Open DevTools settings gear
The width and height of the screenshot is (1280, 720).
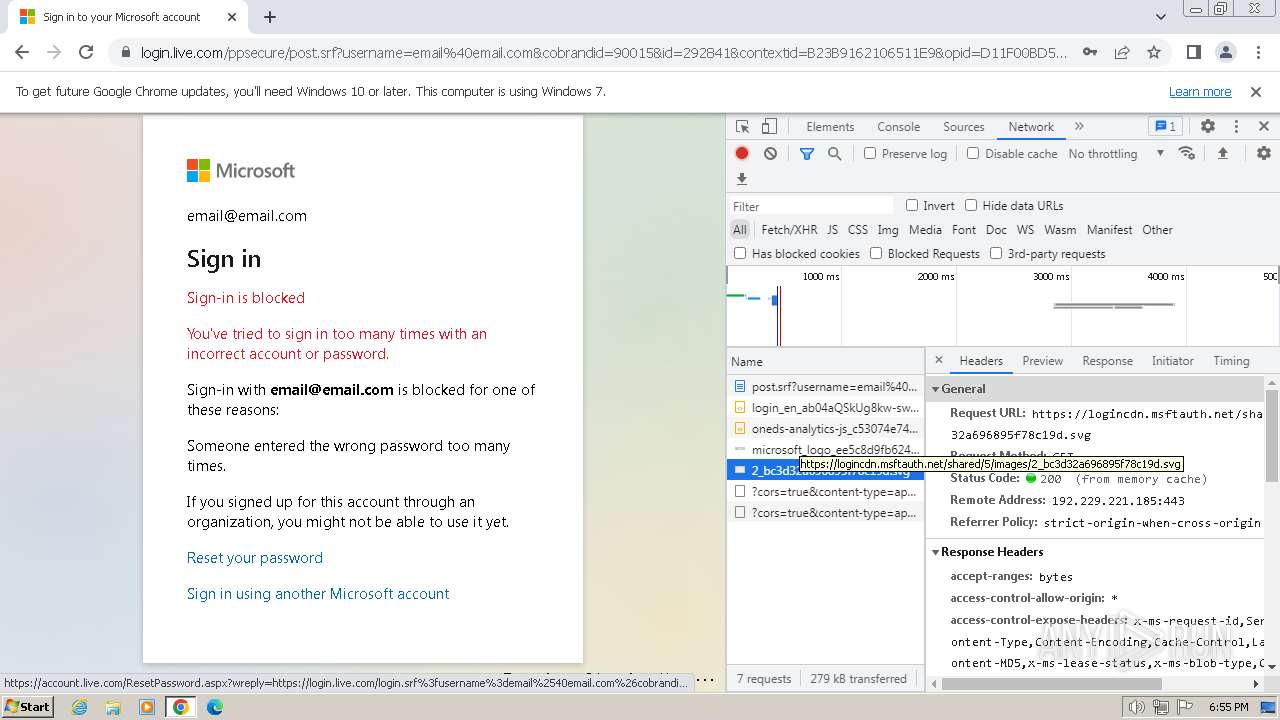click(x=1208, y=127)
